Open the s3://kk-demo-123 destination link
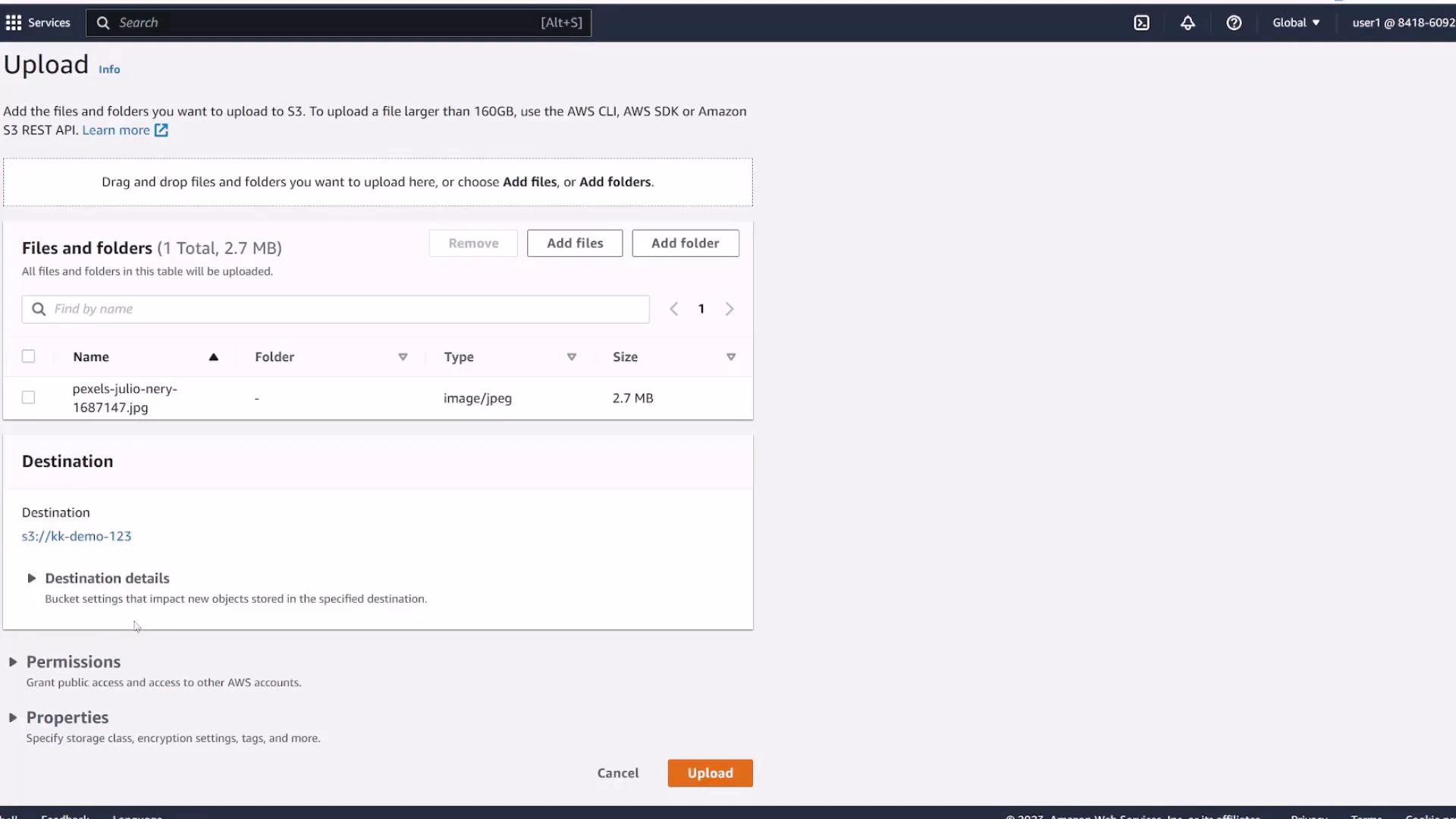 point(77,536)
